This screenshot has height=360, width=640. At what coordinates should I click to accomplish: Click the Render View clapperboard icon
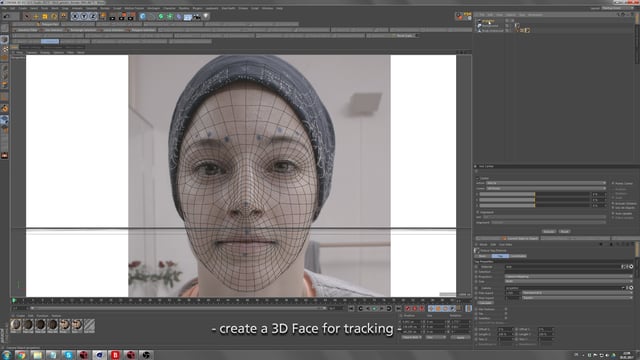[112, 17]
